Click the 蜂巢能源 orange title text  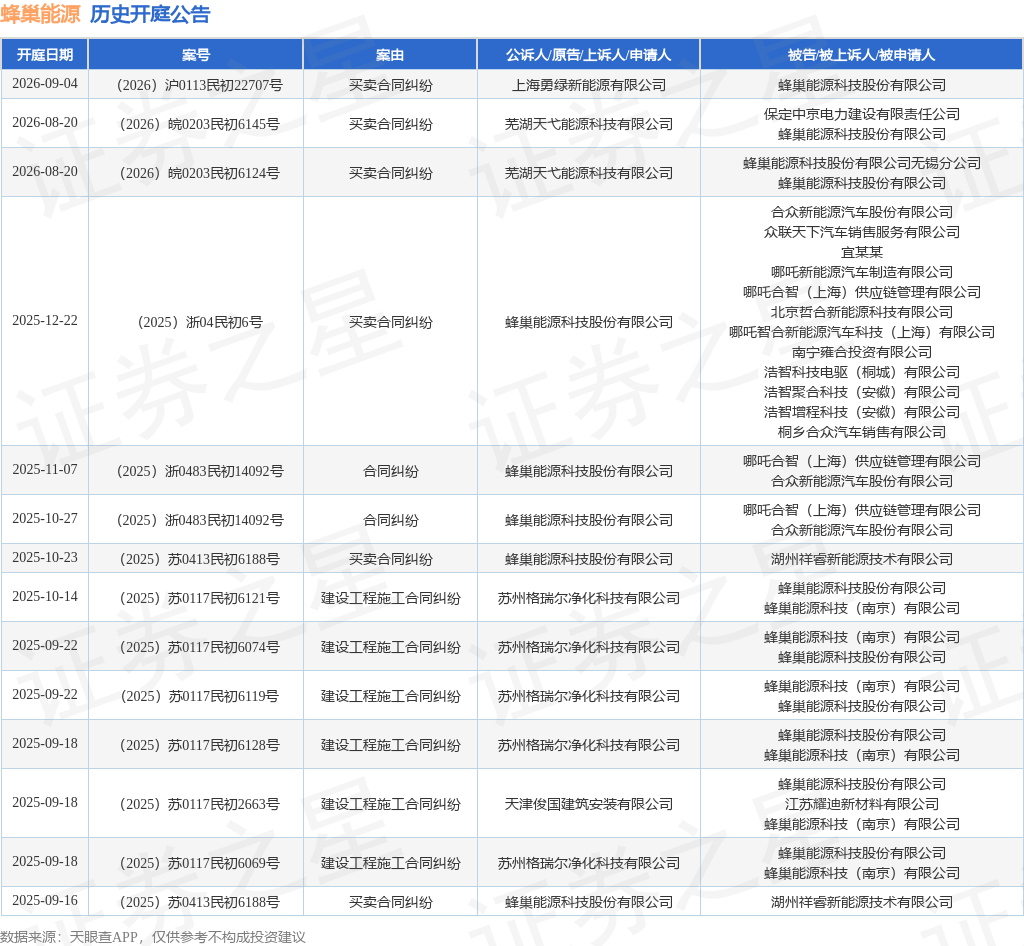(x=40, y=14)
